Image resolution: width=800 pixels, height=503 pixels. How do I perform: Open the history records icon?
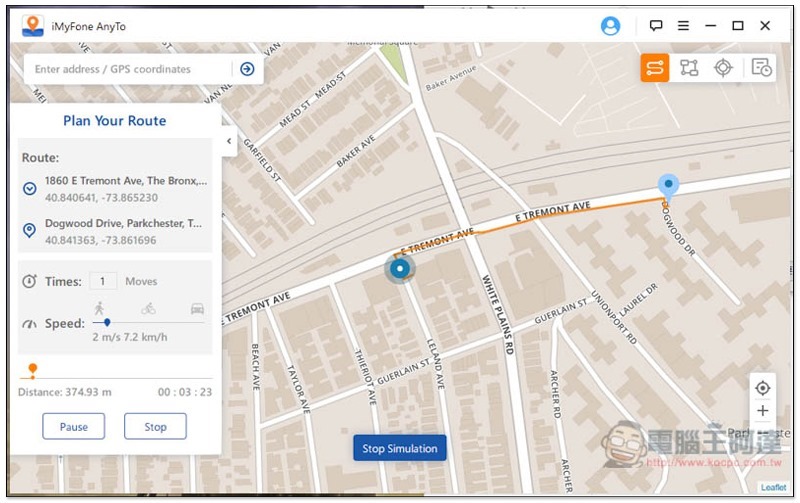(761, 67)
